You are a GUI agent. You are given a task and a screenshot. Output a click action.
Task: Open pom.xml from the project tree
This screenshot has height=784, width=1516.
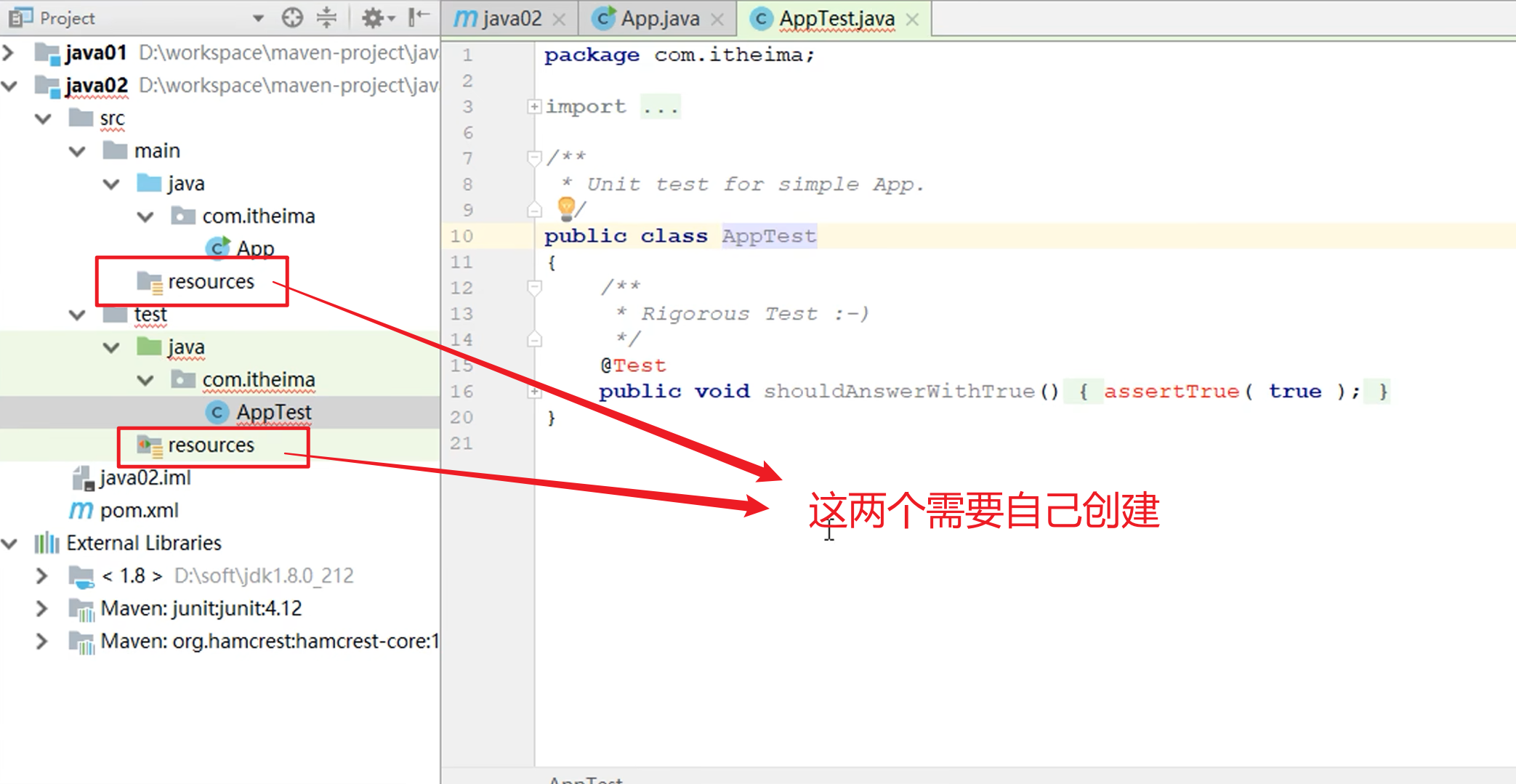(x=142, y=510)
